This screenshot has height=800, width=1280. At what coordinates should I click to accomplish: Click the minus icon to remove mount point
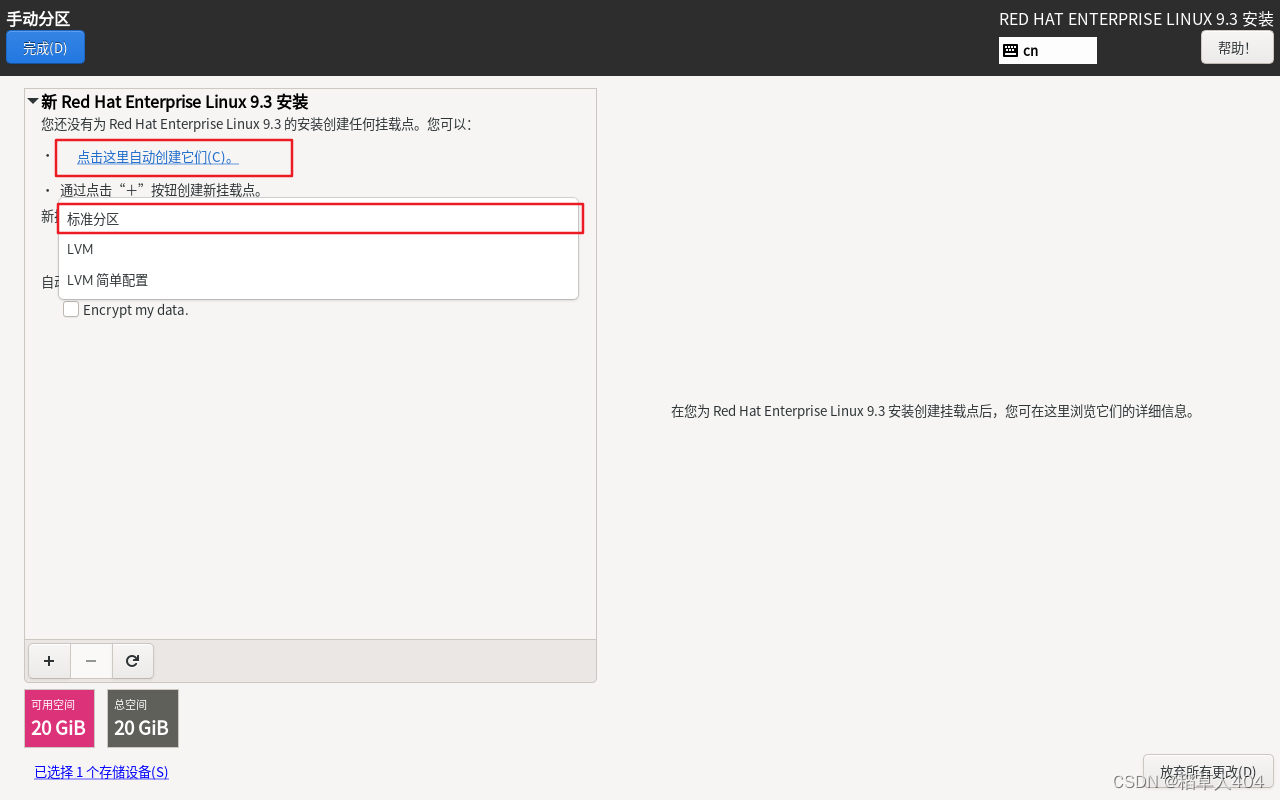91,661
